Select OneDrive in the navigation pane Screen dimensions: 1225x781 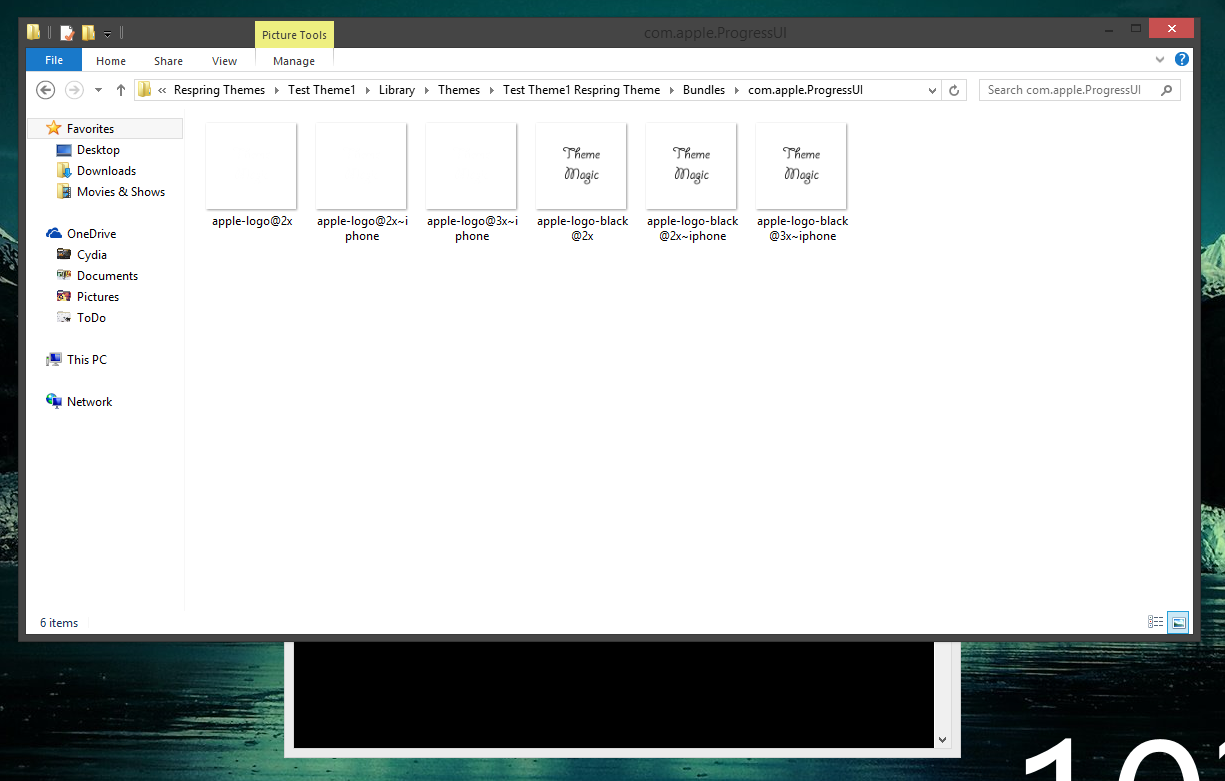91,234
